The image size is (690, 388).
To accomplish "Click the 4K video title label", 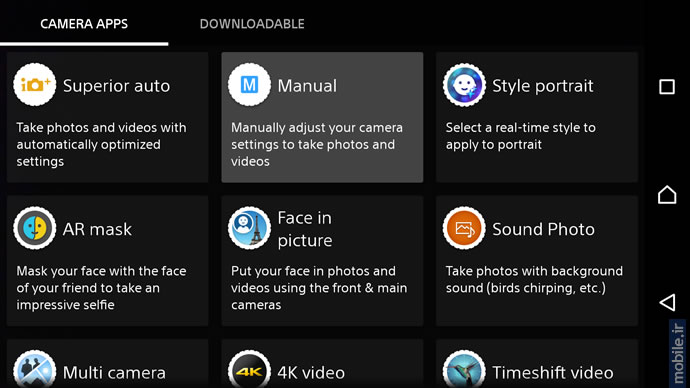I will [311, 373].
